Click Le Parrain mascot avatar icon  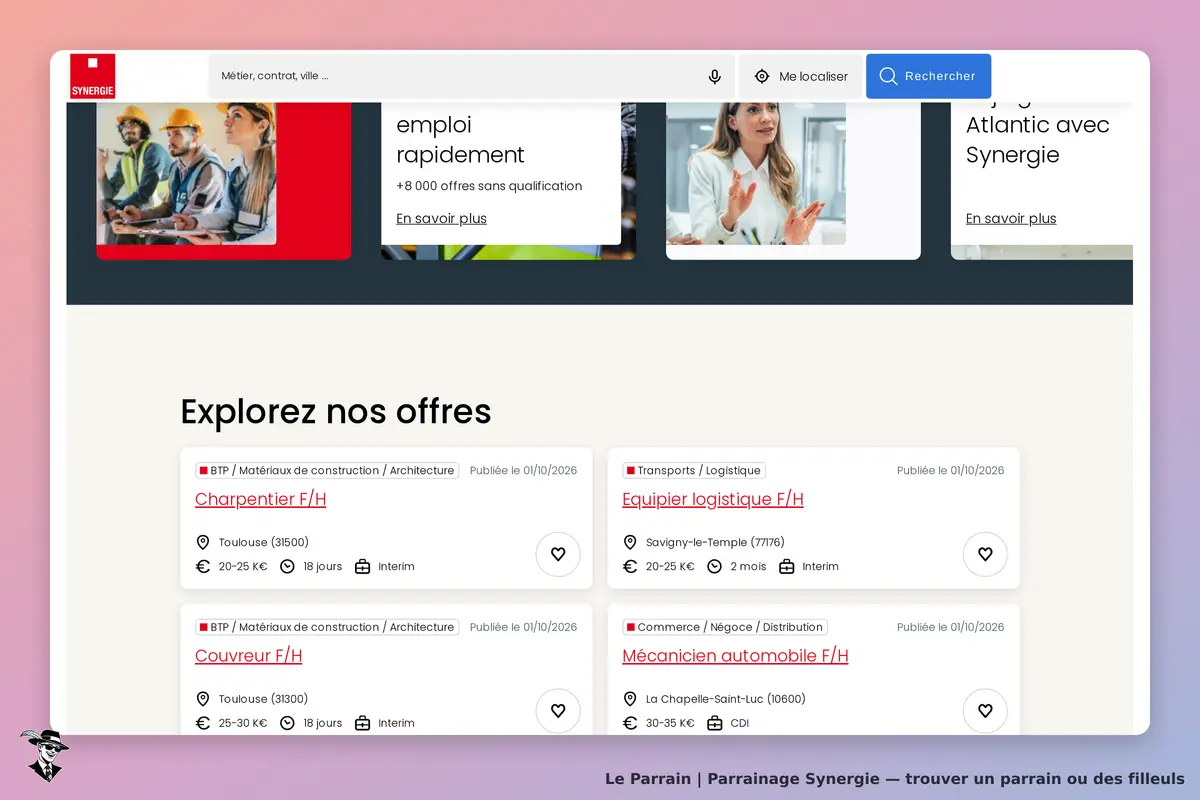pos(44,755)
